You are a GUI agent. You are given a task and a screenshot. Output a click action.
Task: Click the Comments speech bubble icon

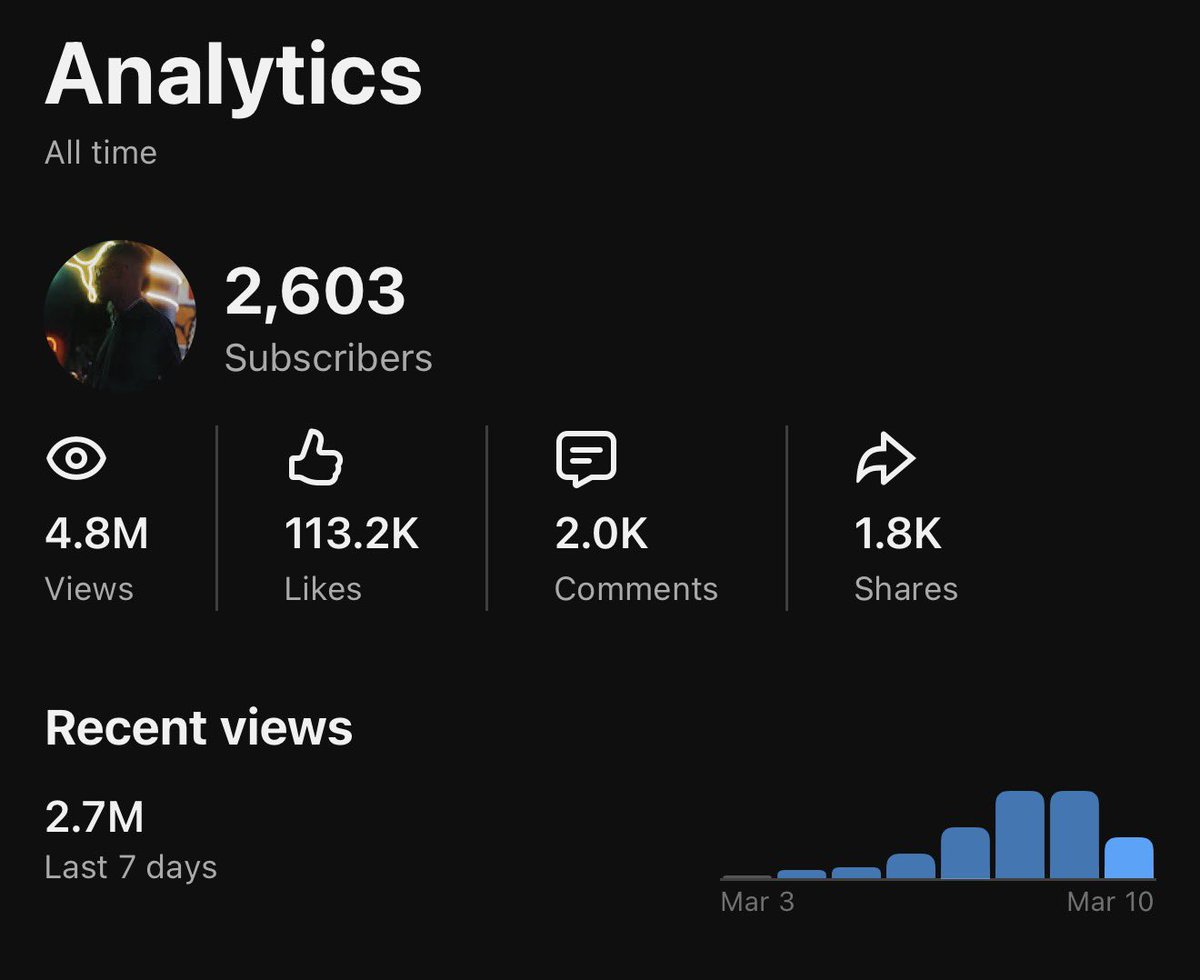click(585, 460)
